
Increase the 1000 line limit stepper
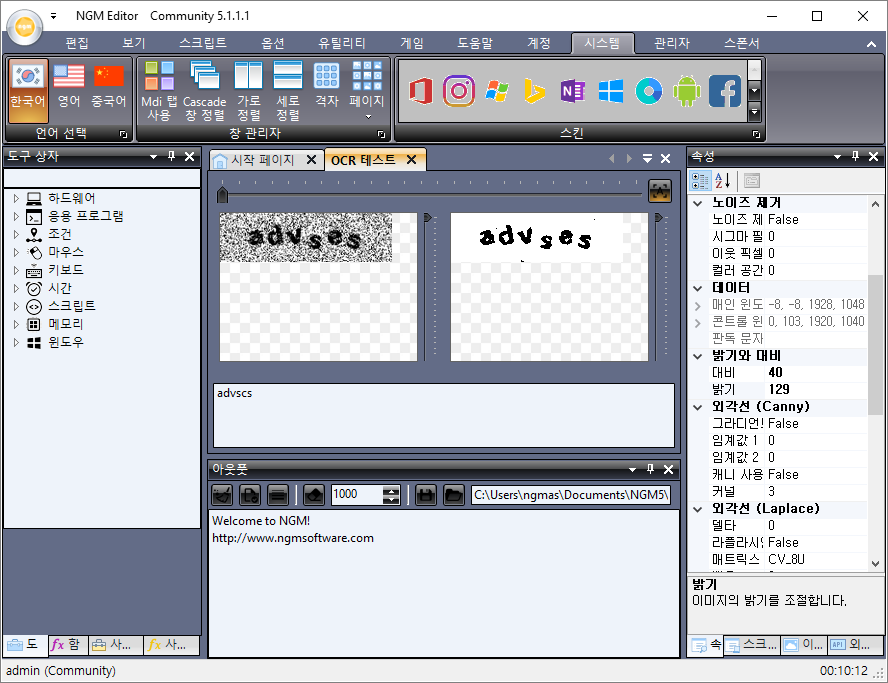coord(391,490)
